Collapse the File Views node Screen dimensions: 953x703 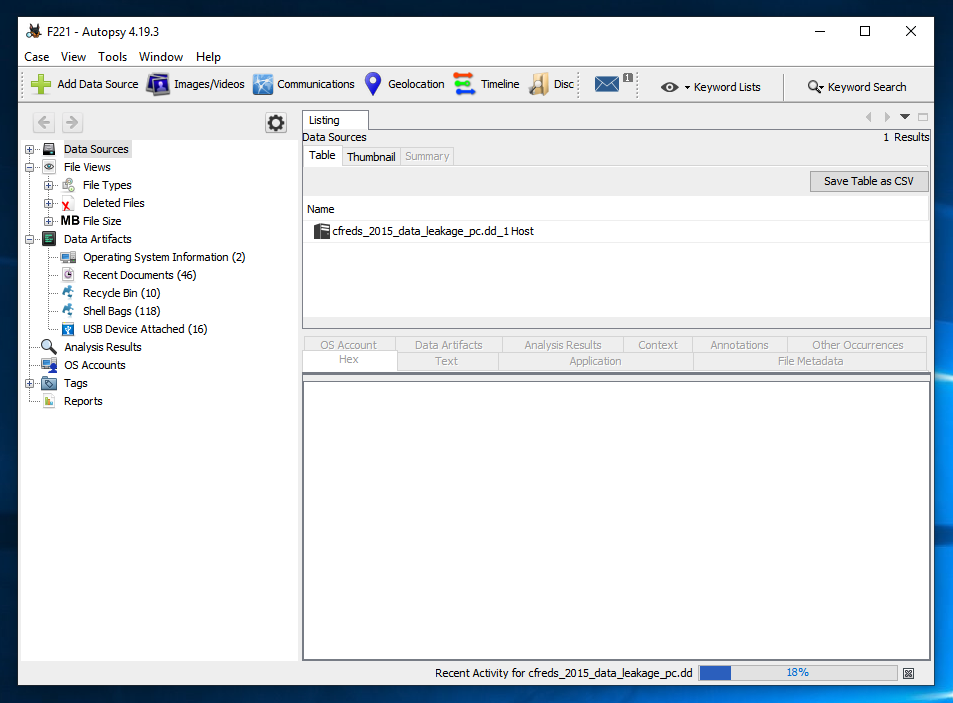(29, 167)
